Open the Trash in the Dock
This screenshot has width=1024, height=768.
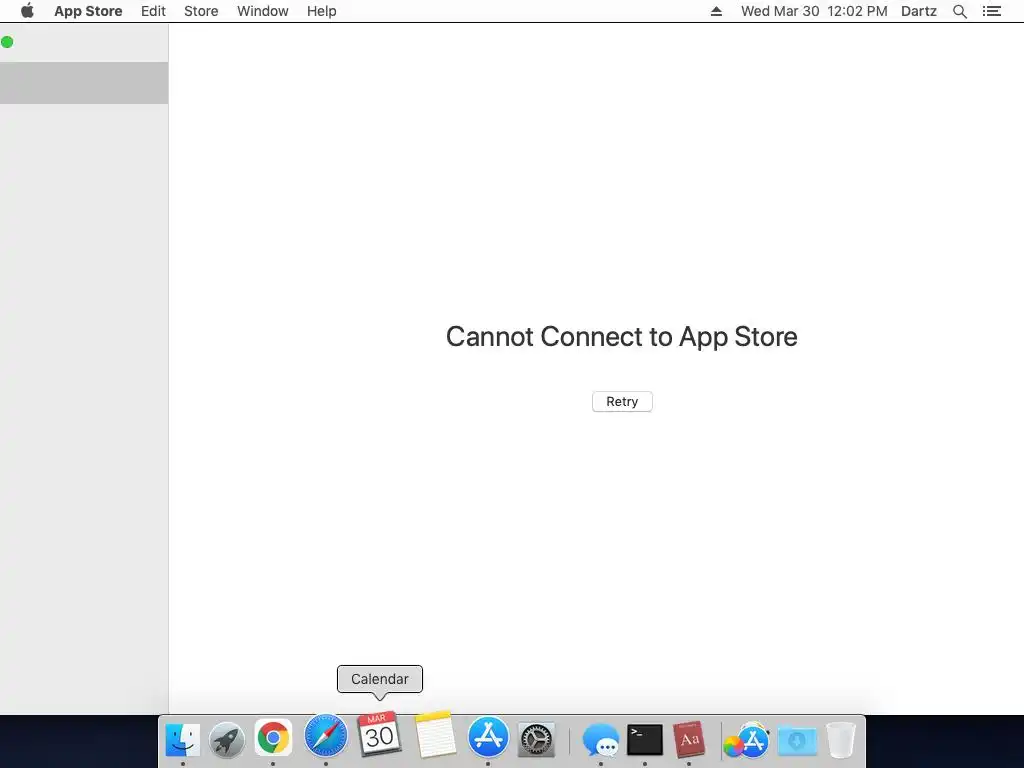(840, 741)
